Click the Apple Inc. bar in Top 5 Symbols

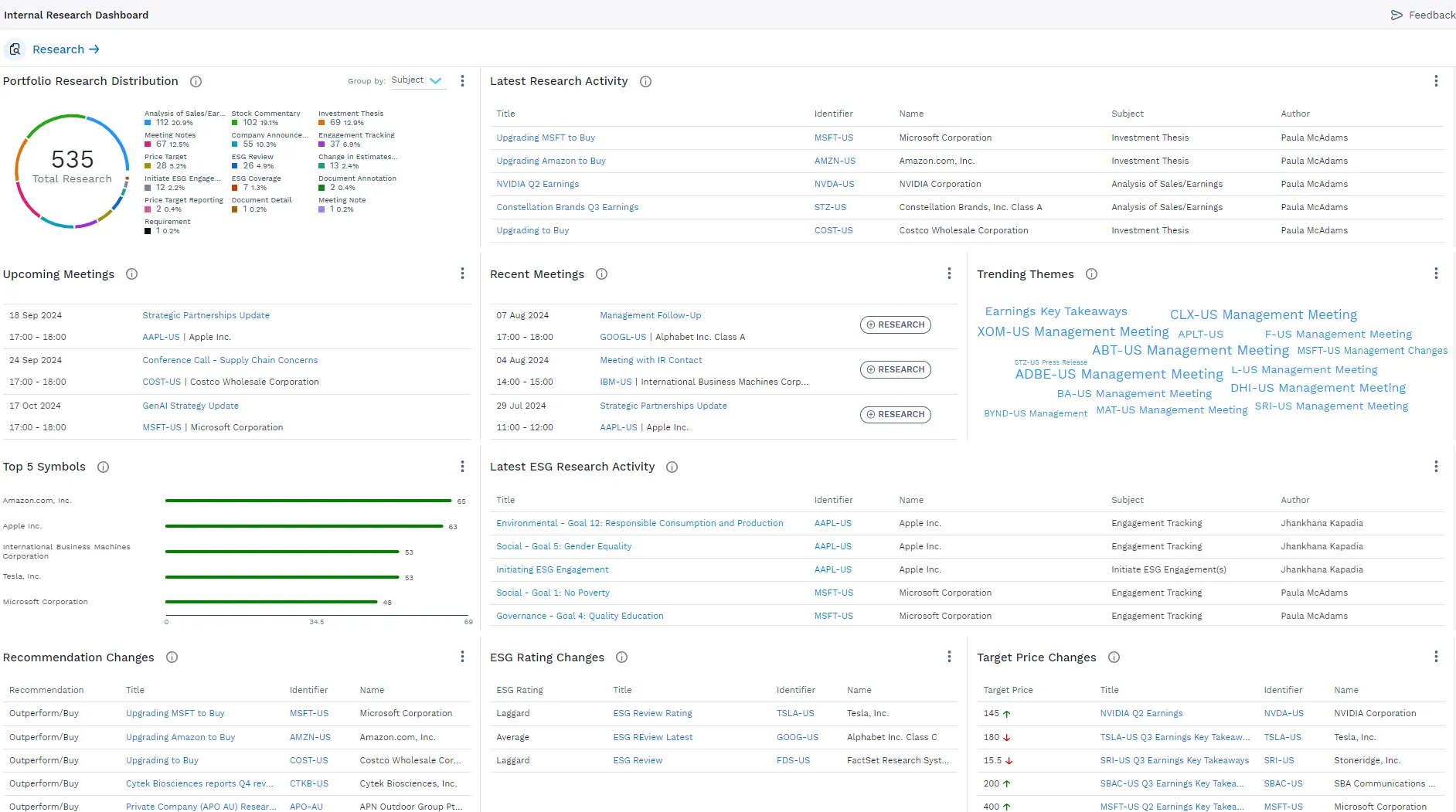click(x=304, y=526)
